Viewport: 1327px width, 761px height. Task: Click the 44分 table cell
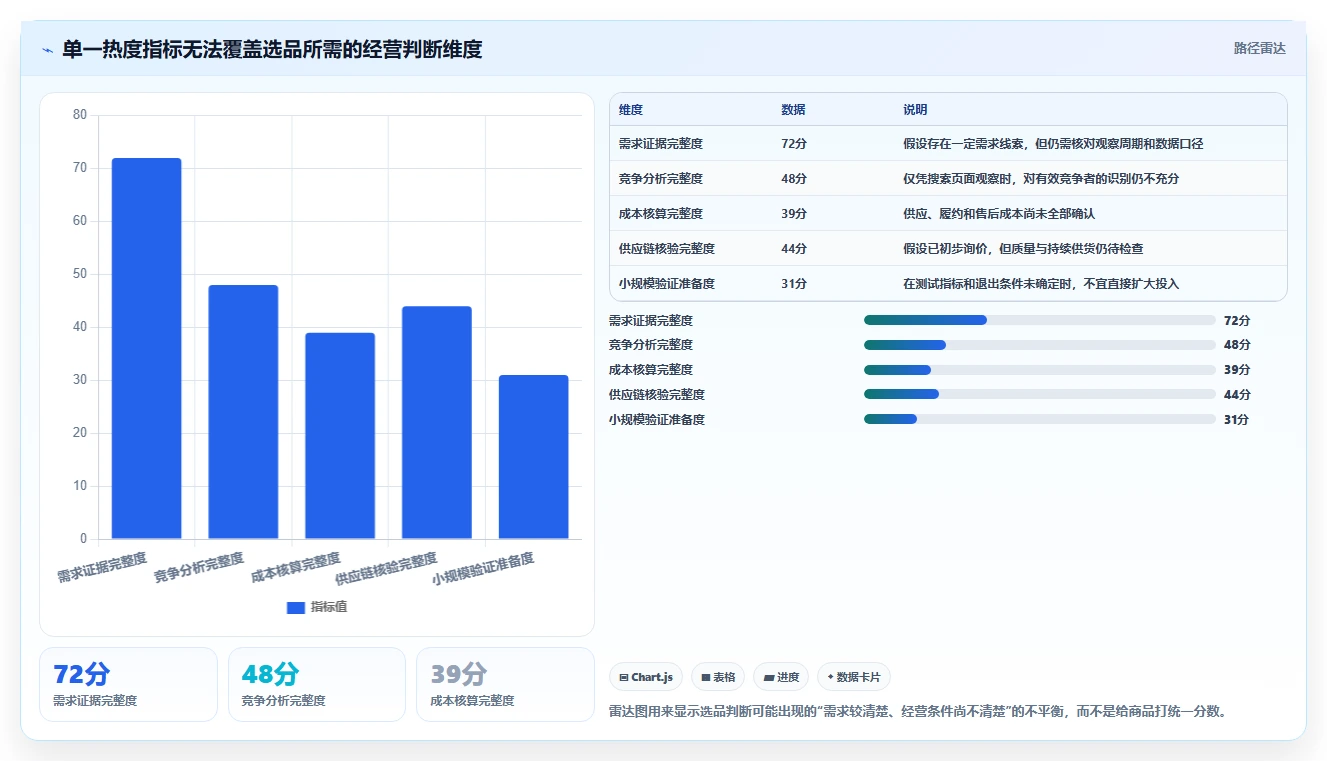tap(794, 249)
